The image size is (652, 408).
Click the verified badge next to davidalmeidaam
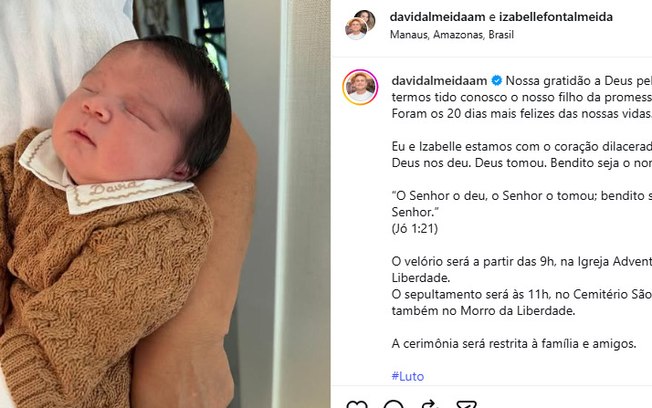(496, 81)
